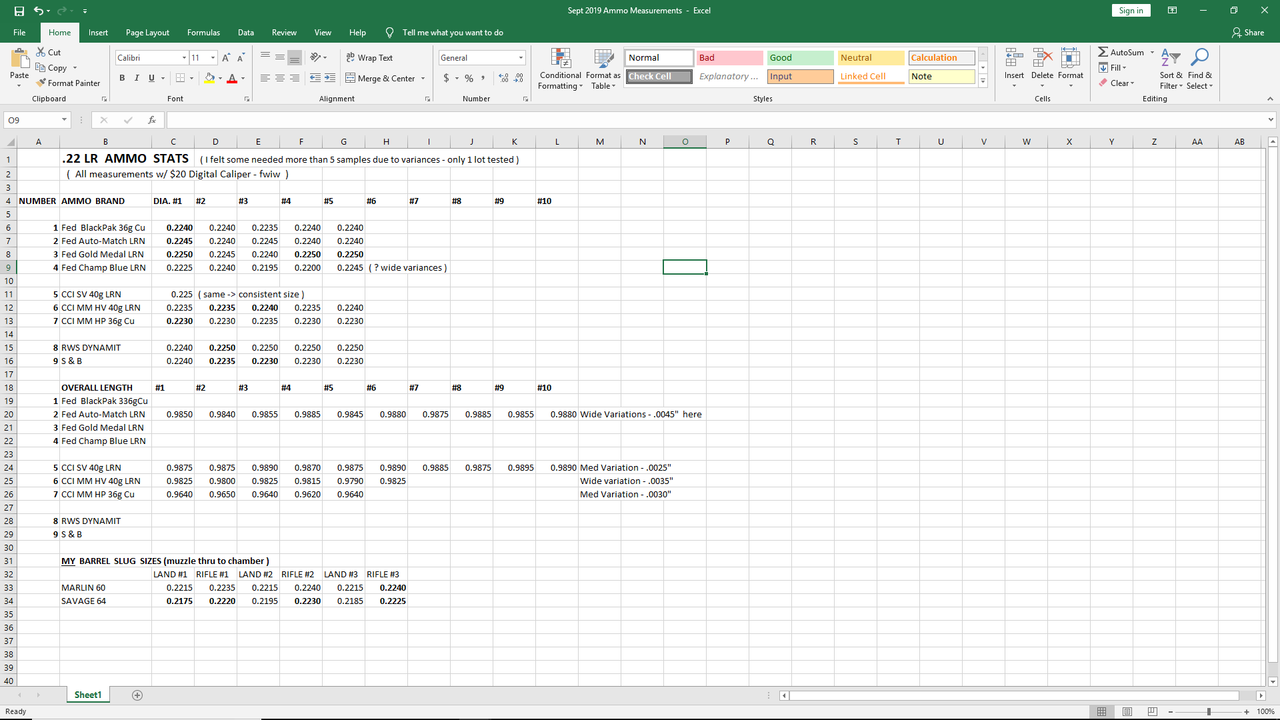Screen dimensions: 1280x720
Task: Switch to the Insert tab
Action: point(98,32)
